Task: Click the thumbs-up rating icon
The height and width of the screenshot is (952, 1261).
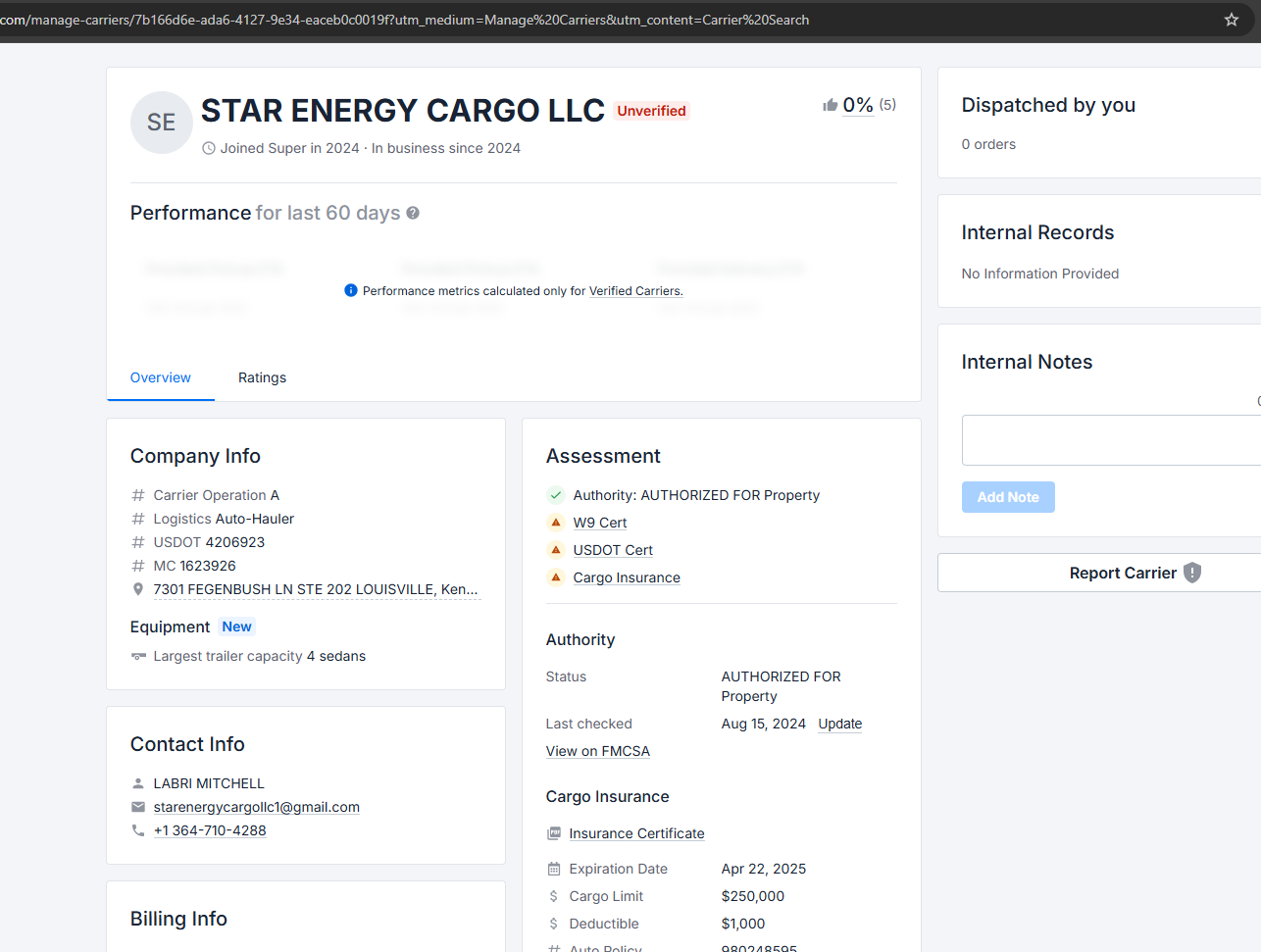Action: [x=831, y=105]
